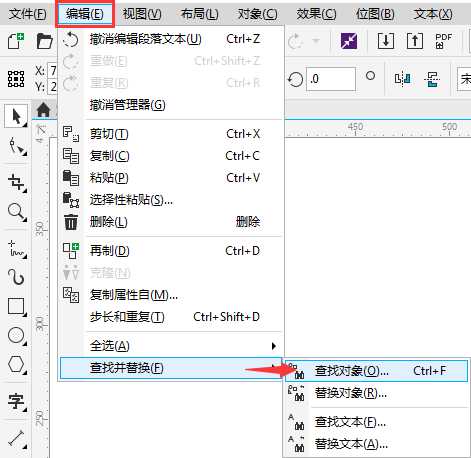Image resolution: width=471 pixels, height=458 pixels.
Task: Select the Polygon tool
Action: (x=17, y=364)
